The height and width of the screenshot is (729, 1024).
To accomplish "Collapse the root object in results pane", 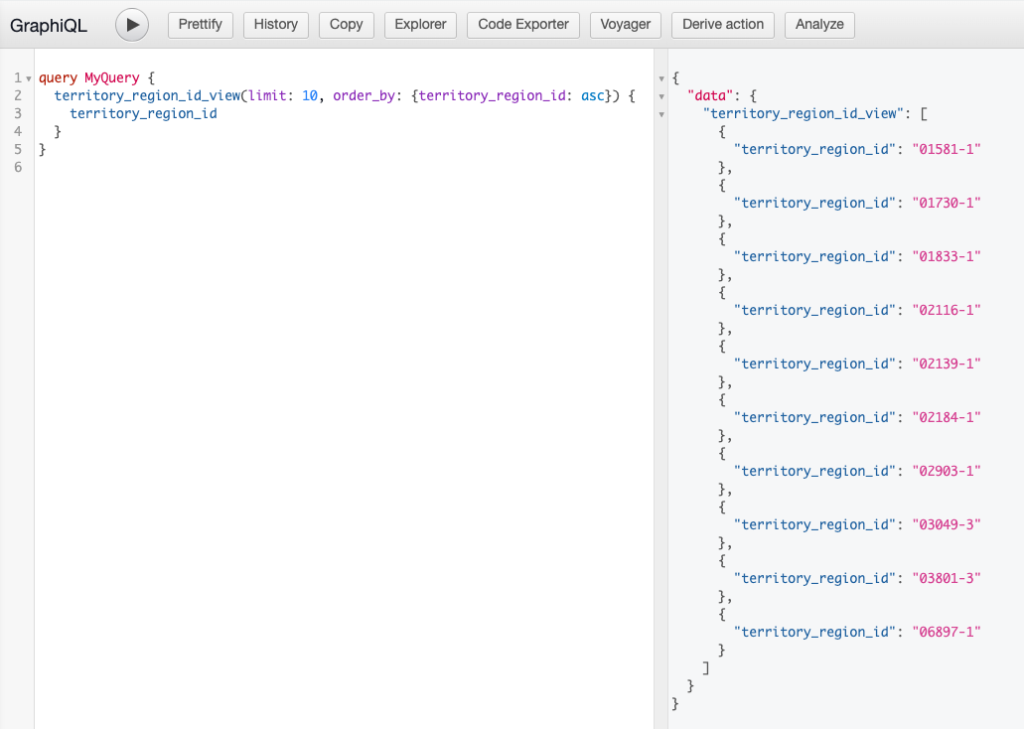I will pyautogui.click(x=661, y=78).
